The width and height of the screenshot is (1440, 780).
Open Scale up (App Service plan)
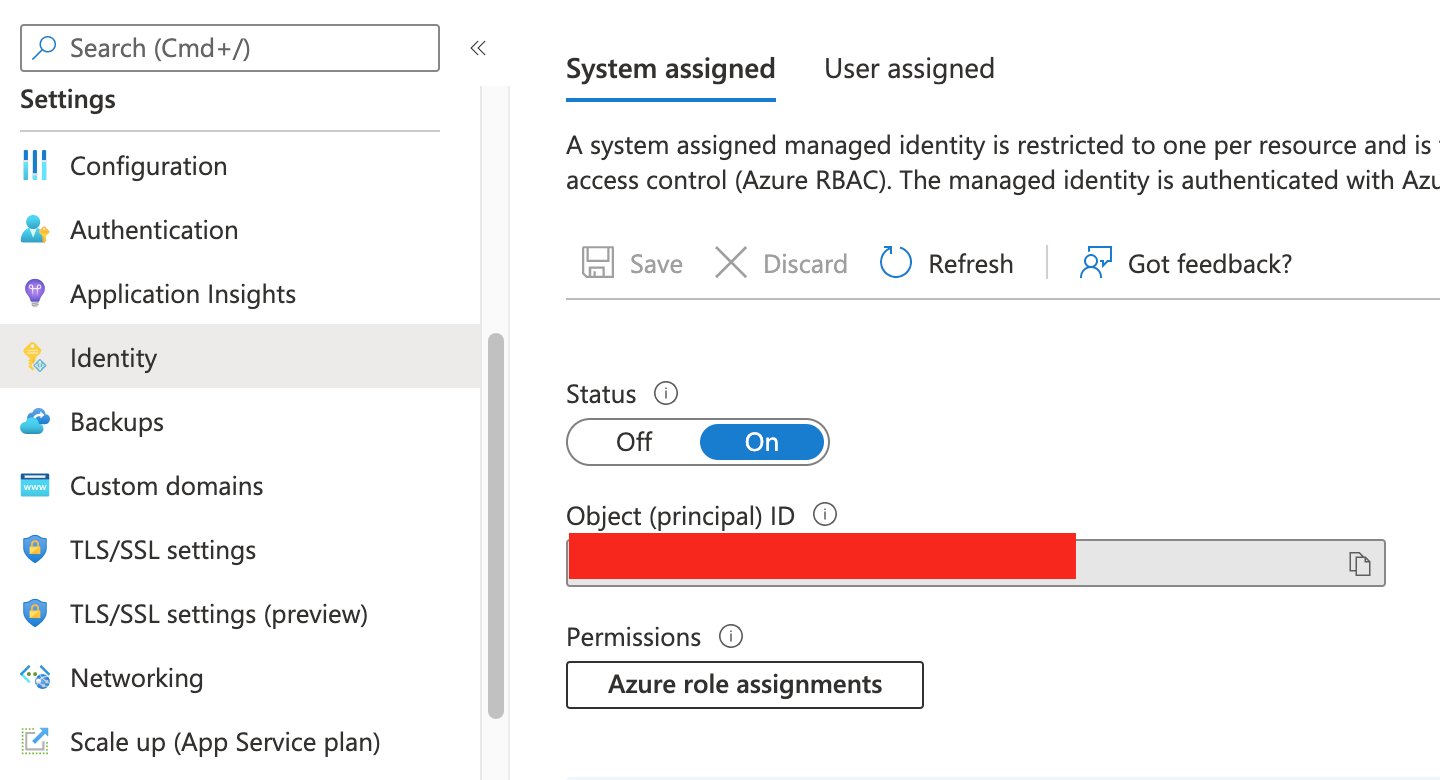tap(225, 742)
